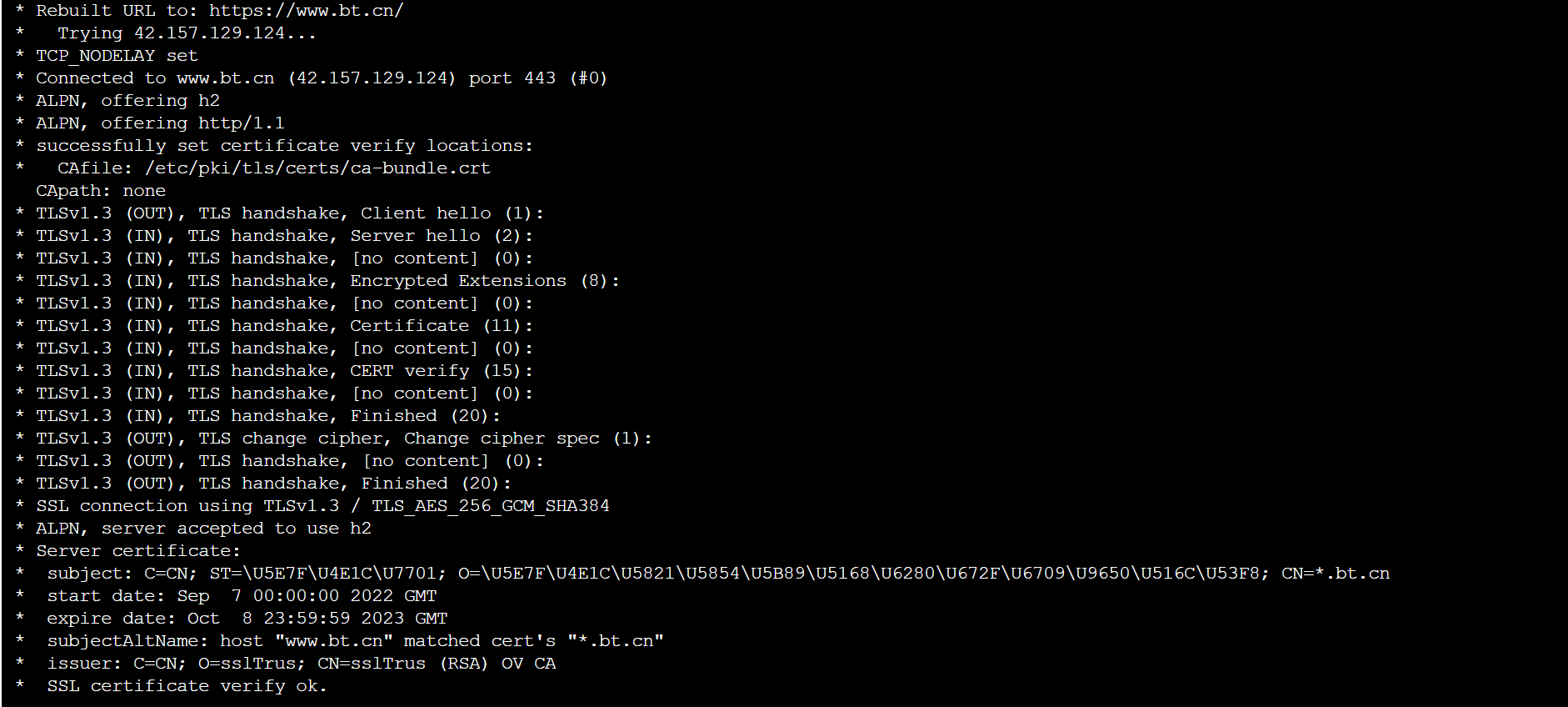Viewport: 1568px width, 707px height.
Task: Click the Server hello handshake line
Action: tap(283, 236)
